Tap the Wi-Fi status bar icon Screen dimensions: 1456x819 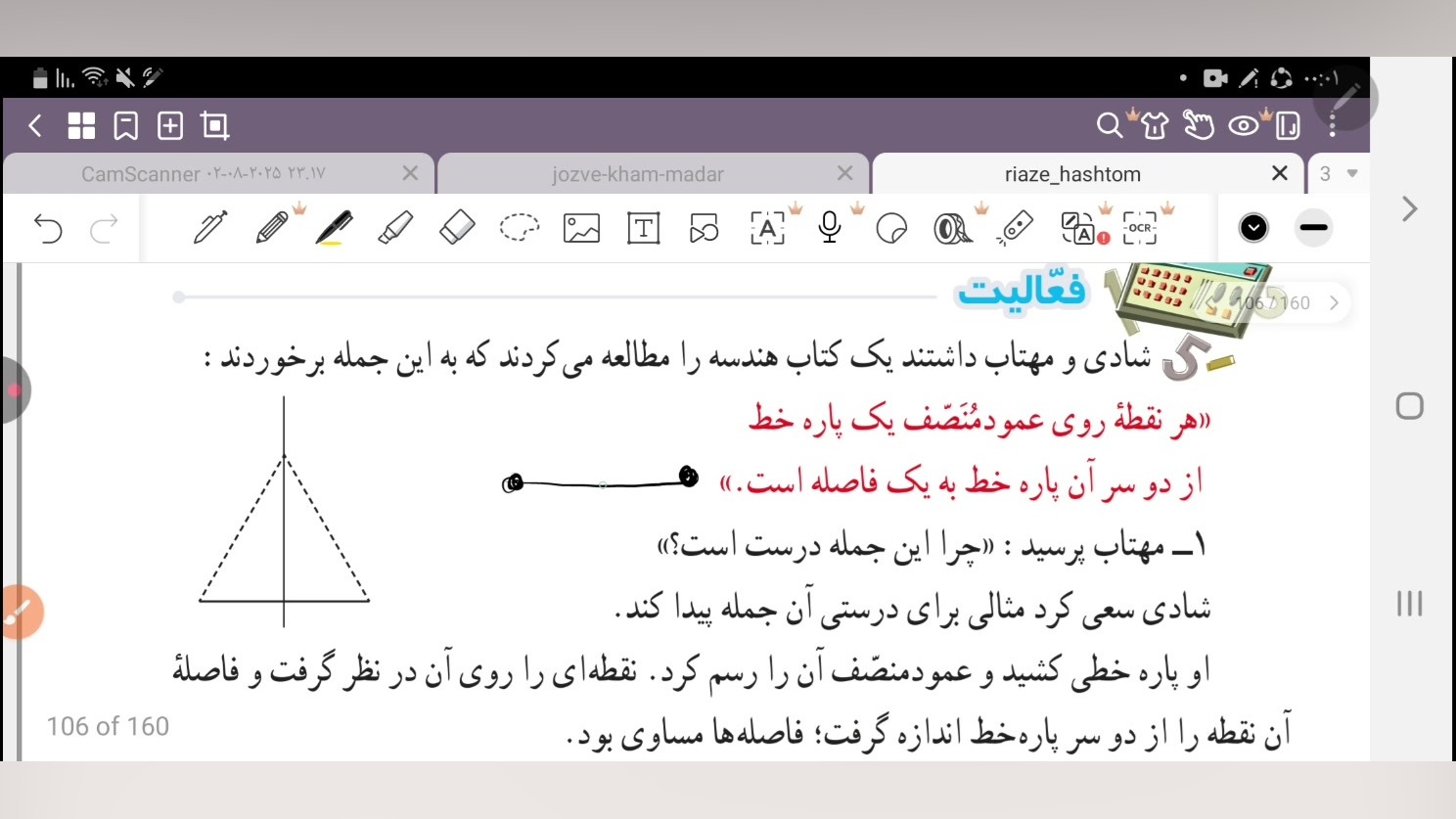pos(95,77)
